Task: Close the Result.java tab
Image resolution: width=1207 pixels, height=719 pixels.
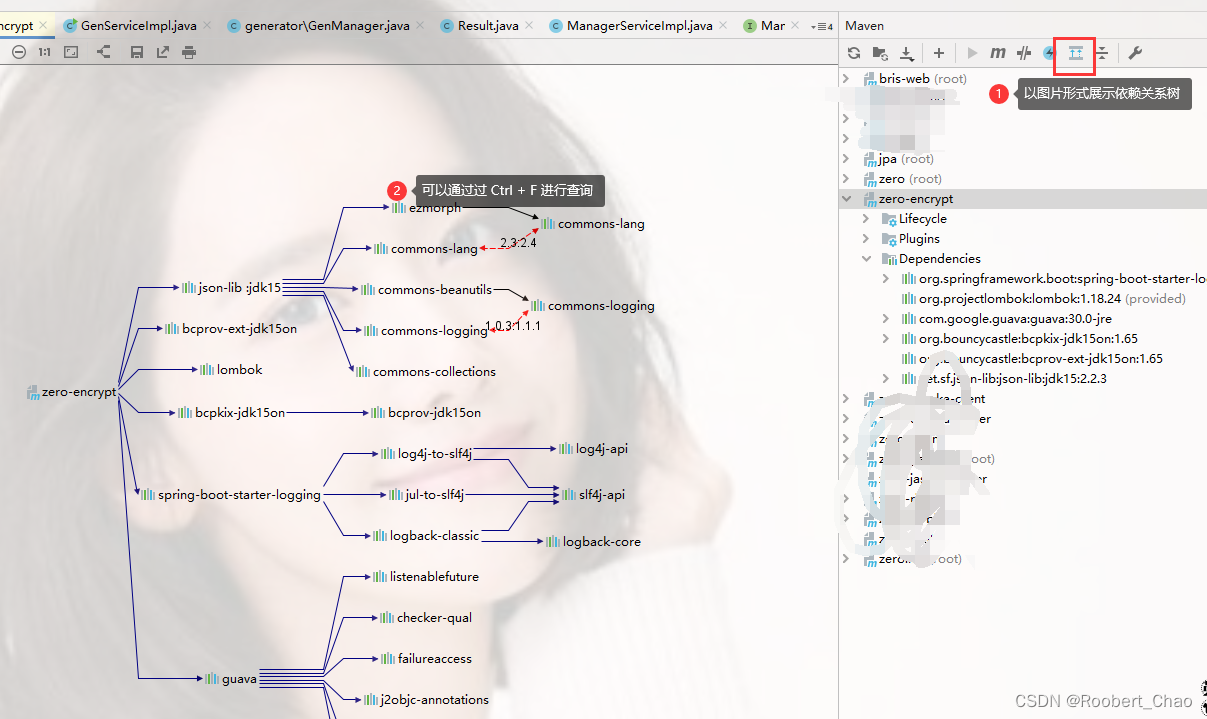Action: click(530, 26)
